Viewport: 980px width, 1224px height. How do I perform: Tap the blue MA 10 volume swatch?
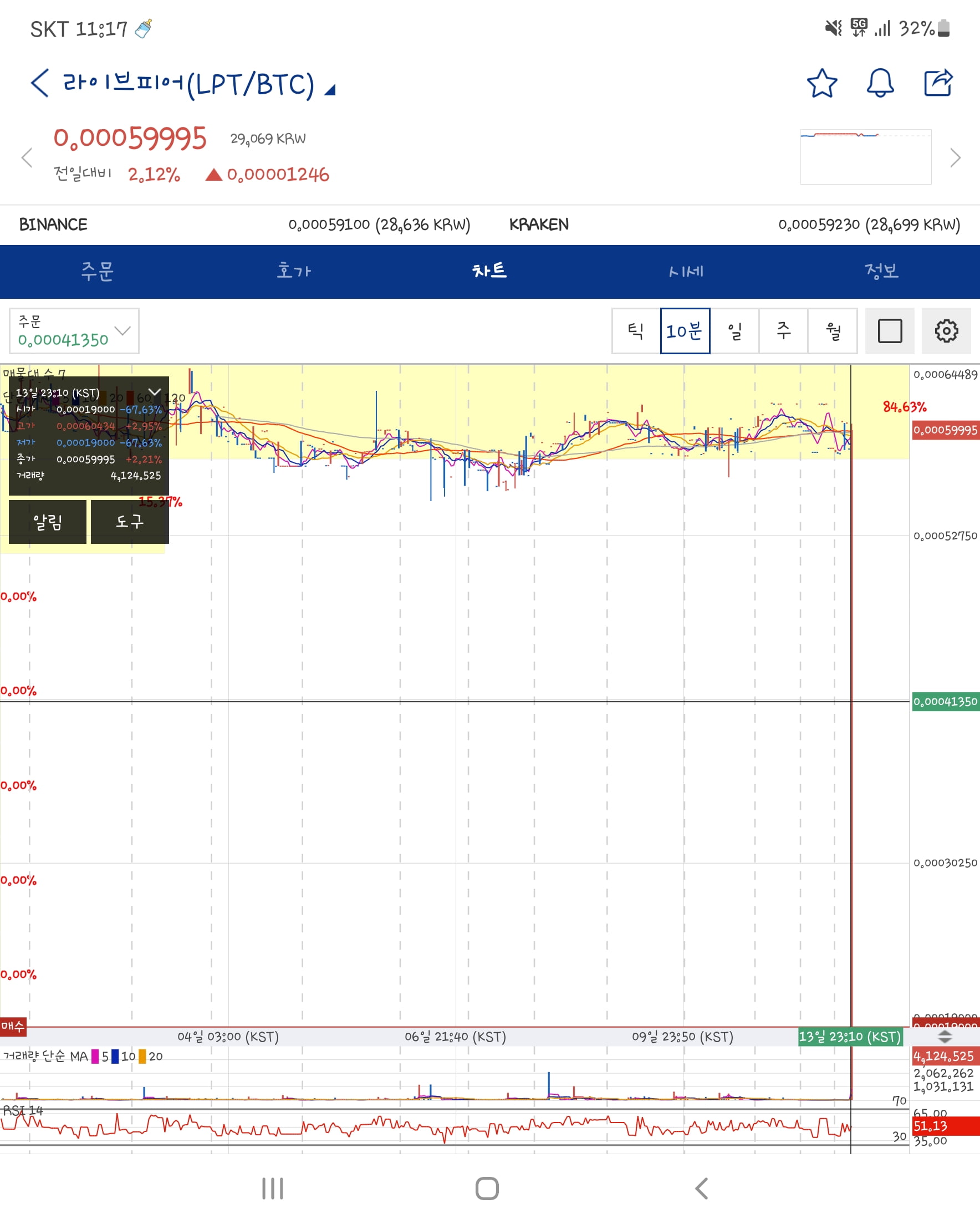115,1057
